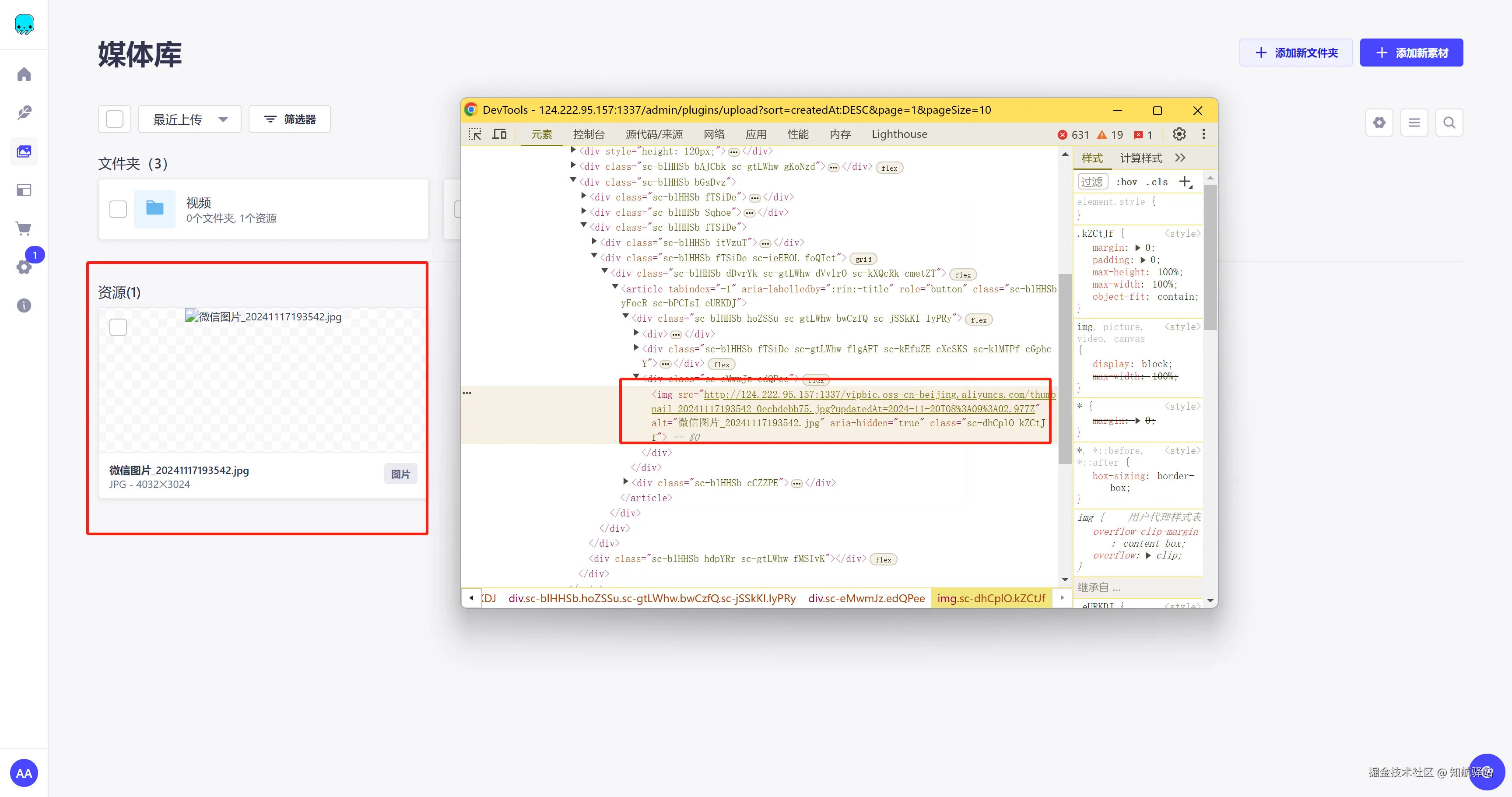Switch to DevTools 控制台 tab
Image resolution: width=1512 pixels, height=797 pixels.
point(588,134)
